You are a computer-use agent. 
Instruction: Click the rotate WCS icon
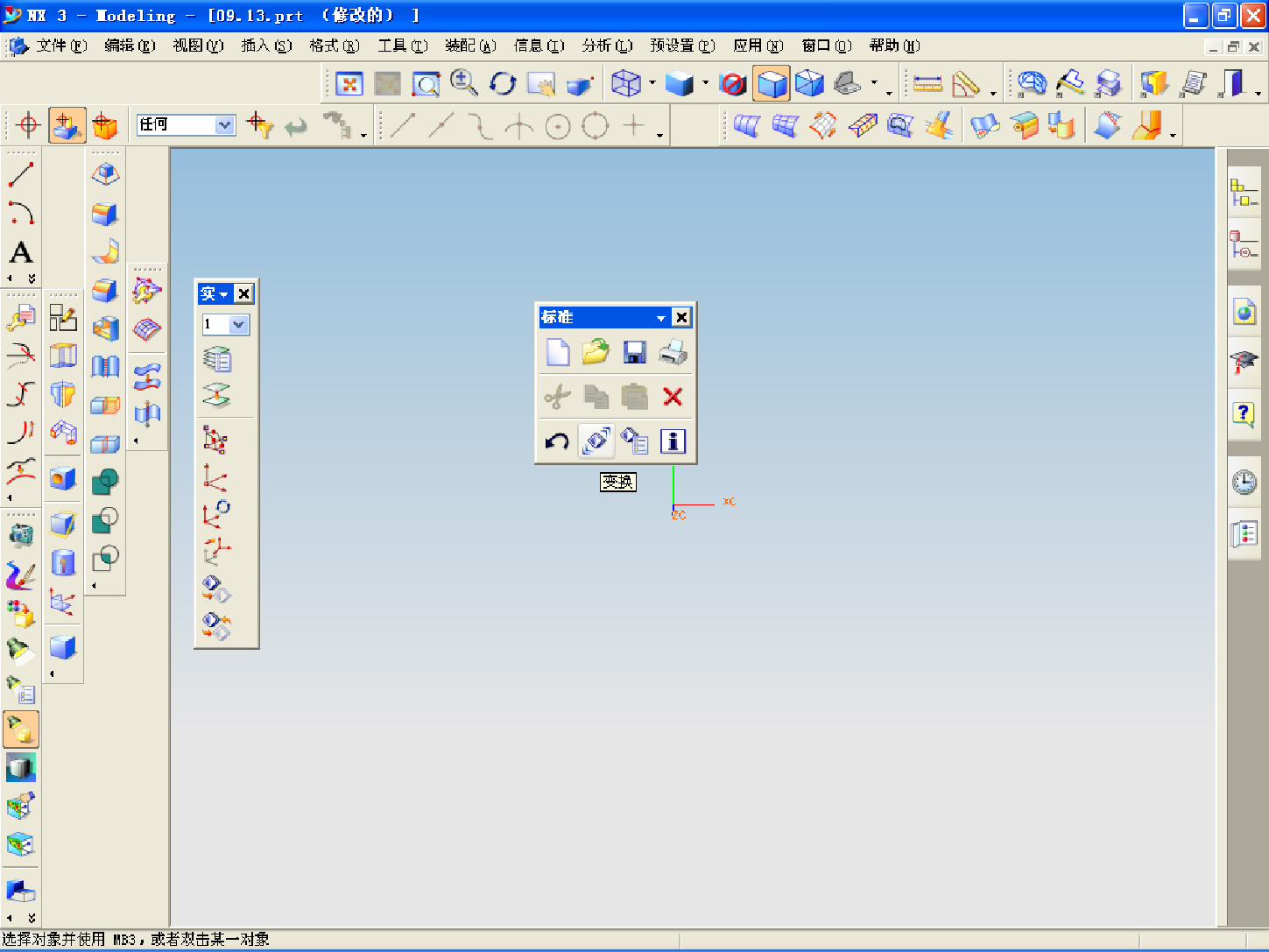click(216, 513)
